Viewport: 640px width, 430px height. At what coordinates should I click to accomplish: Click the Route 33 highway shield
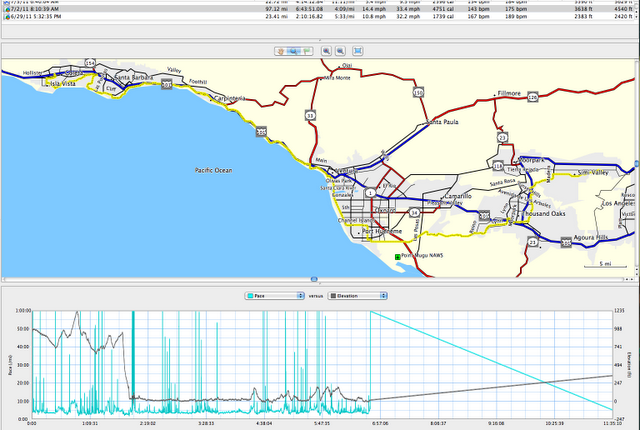[x=310, y=115]
